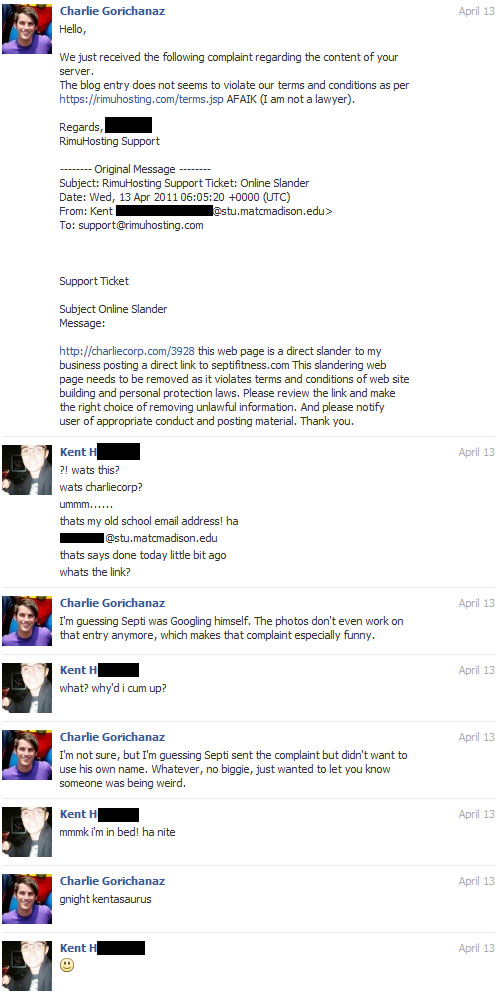Click Charlie's avatar beside "gnight kentasaurus"
This screenshot has width=503, height=997.
[x=27, y=898]
